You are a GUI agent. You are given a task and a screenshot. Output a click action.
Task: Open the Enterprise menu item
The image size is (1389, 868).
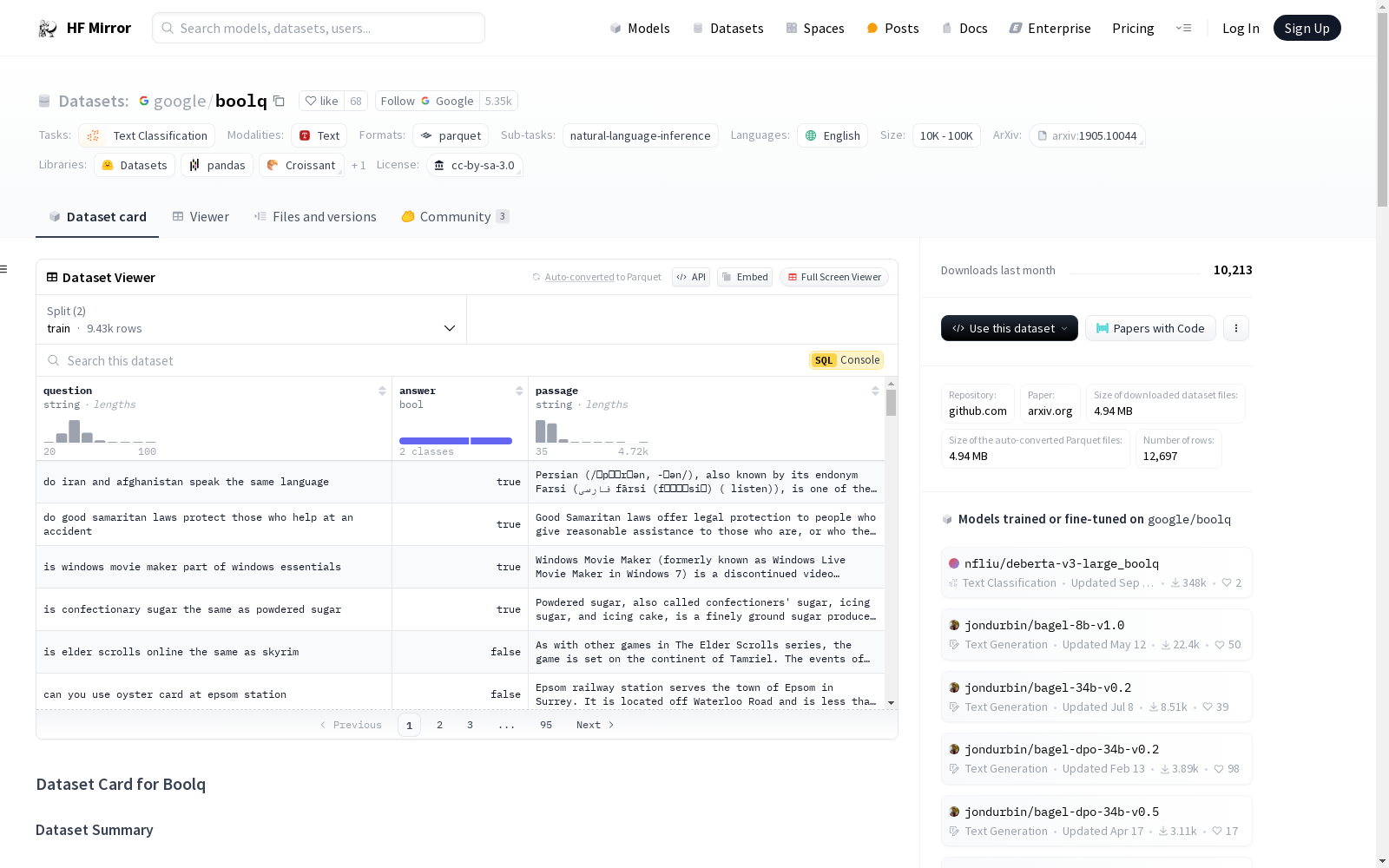(1050, 28)
